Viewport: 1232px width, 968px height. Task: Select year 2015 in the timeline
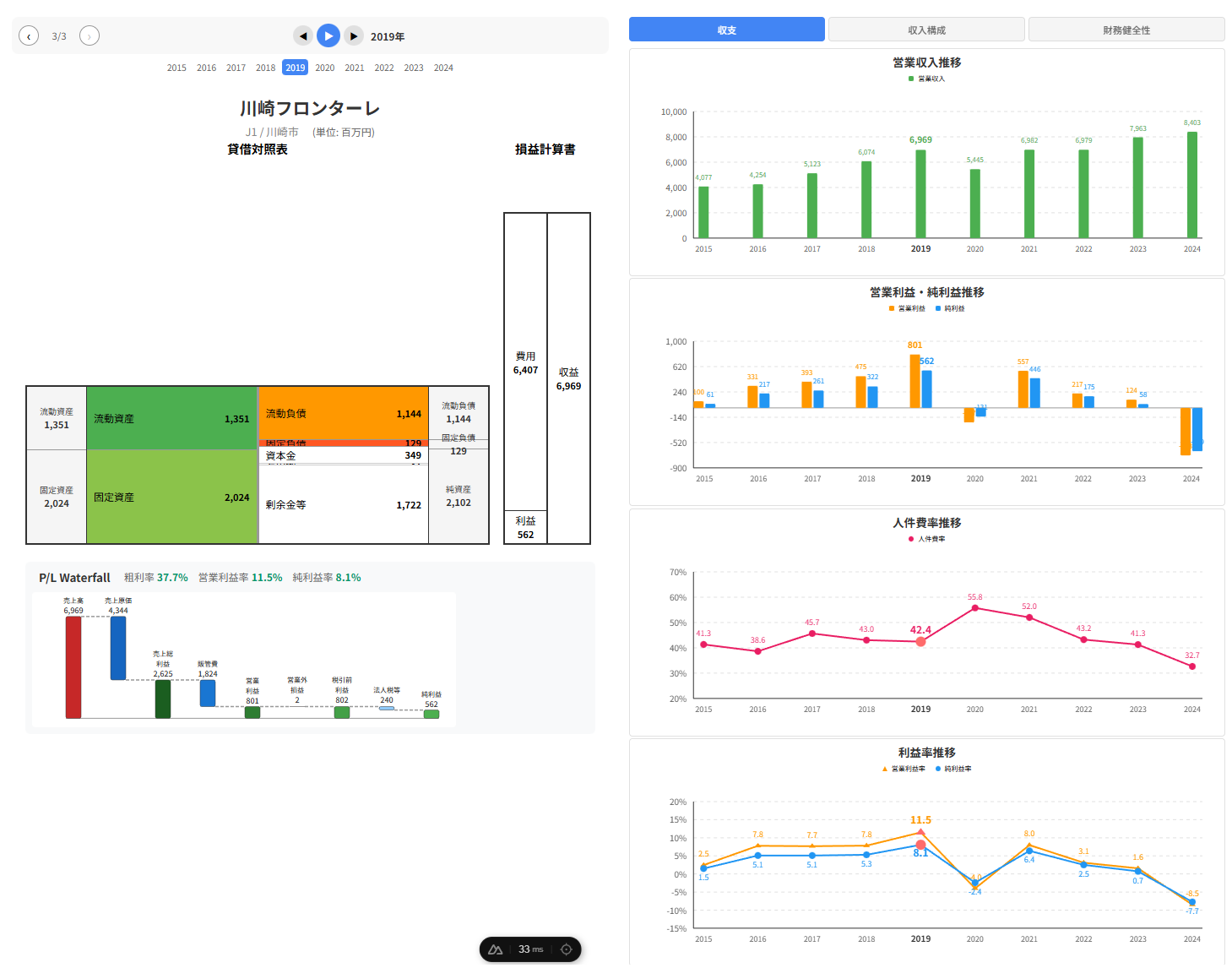176,68
